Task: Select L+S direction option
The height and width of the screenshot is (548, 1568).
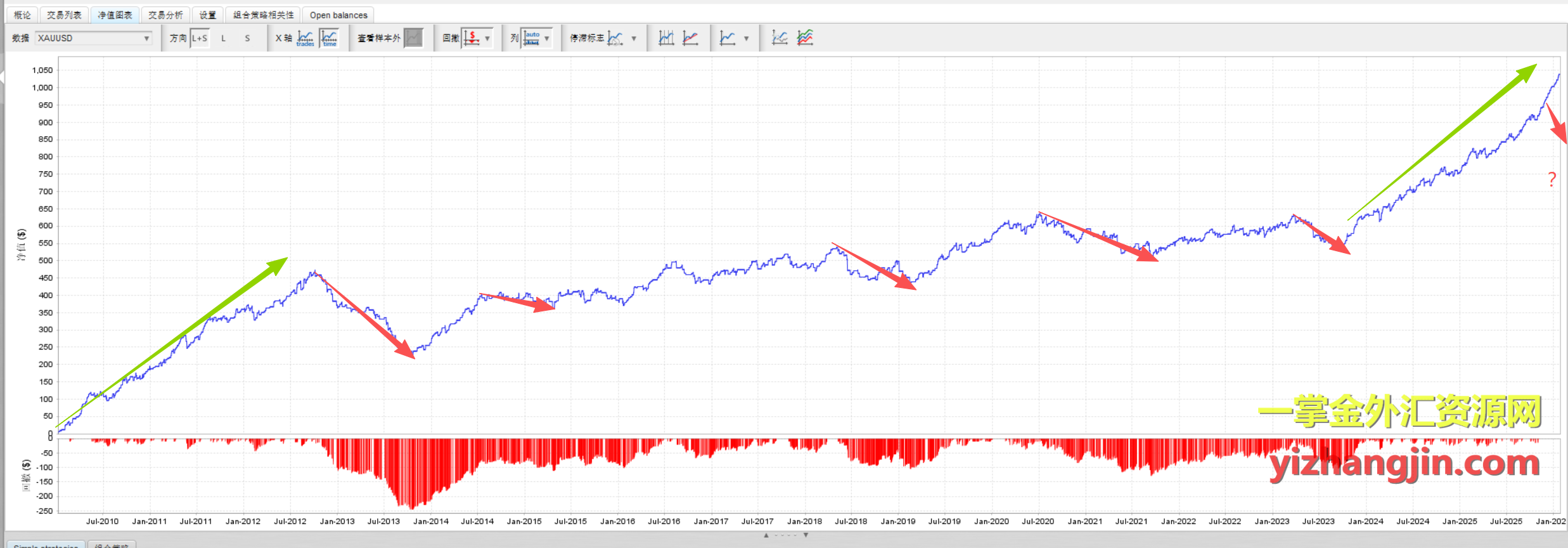Action: (x=200, y=38)
